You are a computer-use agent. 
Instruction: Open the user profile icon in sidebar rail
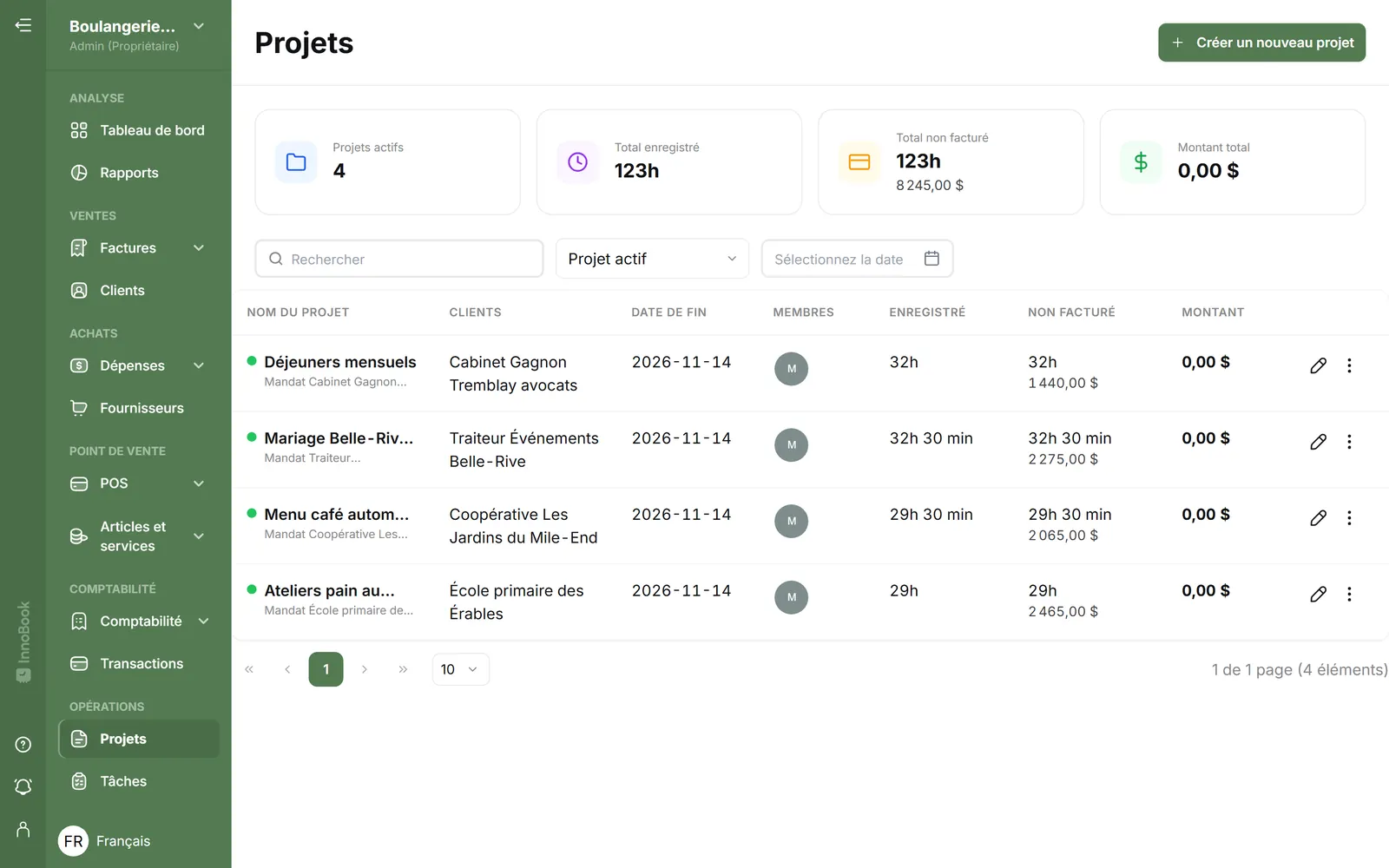point(23,829)
